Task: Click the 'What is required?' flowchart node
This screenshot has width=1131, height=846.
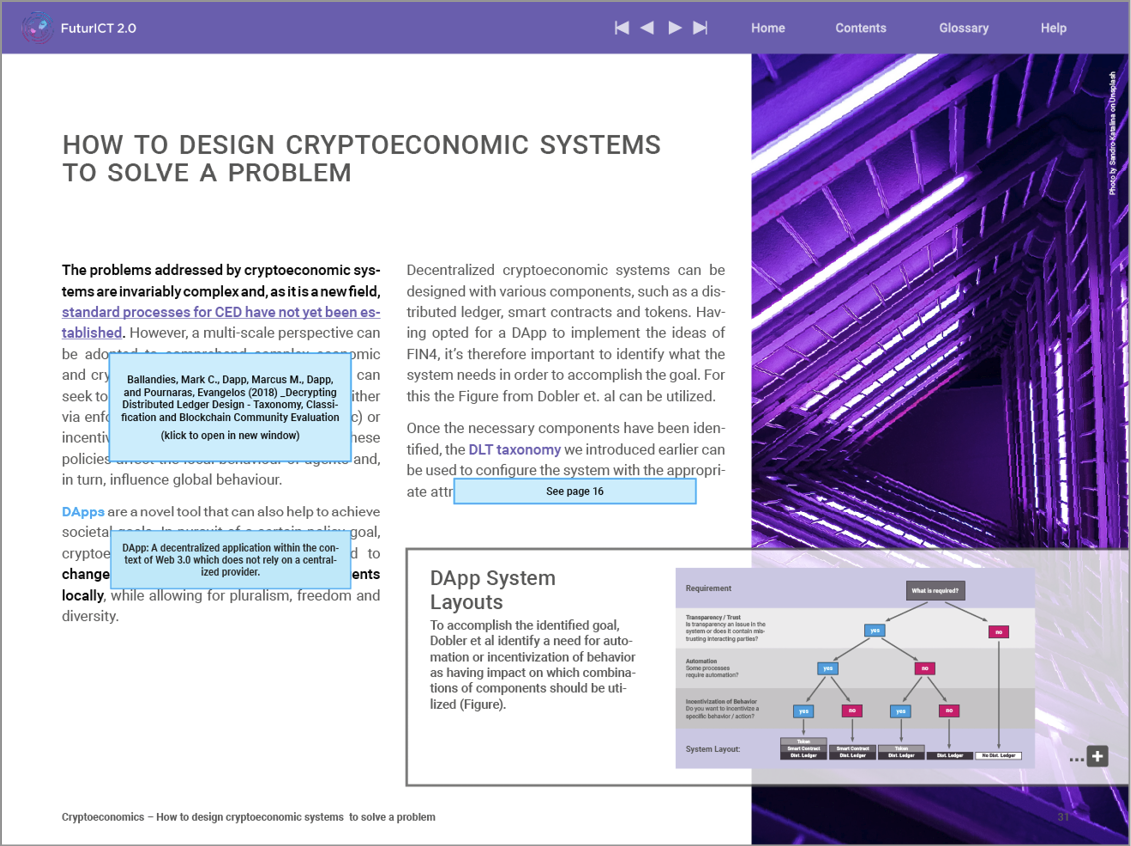Action: coord(935,591)
